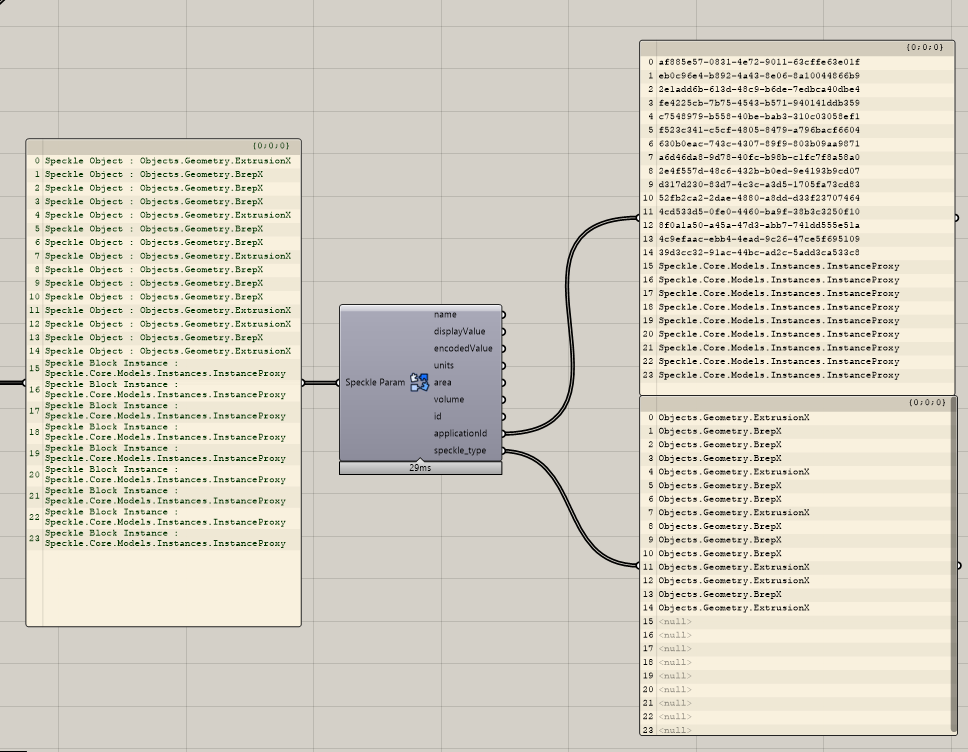Click the speckle_type output label

pos(459,451)
